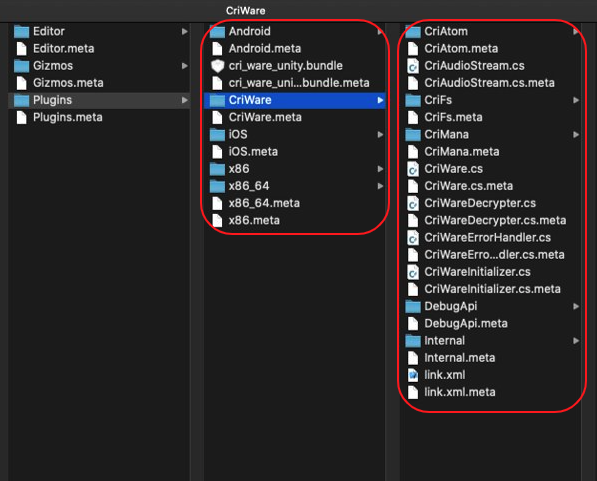Image resolution: width=597 pixels, height=481 pixels.
Task: Click the CriAudioStream.cs script file icon
Action: pos(413,66)
